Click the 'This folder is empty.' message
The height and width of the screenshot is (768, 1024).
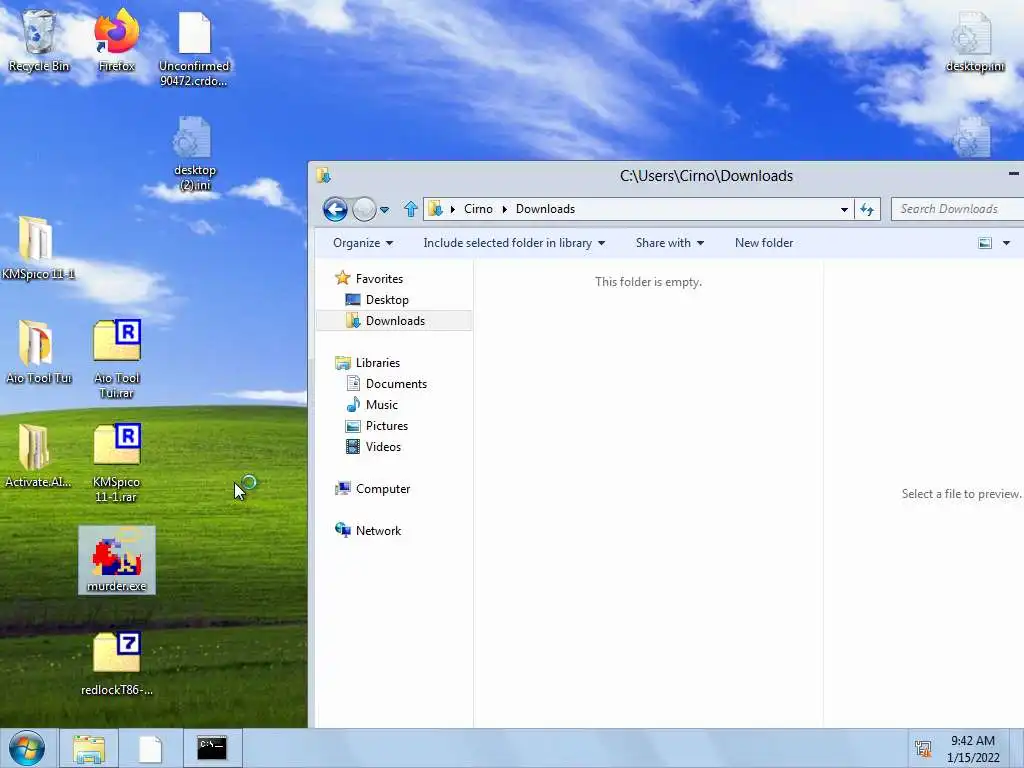[648, 282]
